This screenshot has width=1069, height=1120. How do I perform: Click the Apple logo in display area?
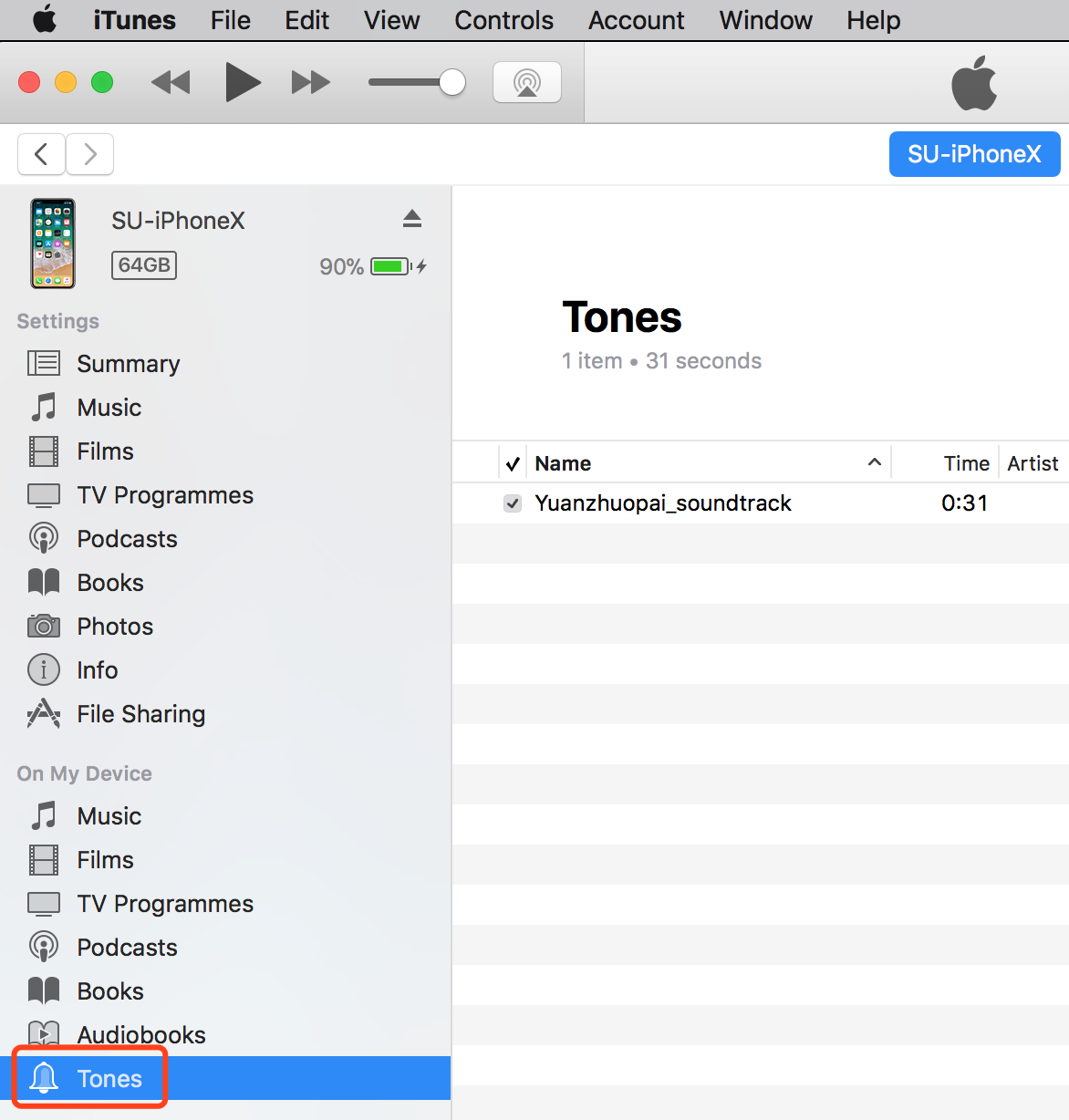pyautogui.click(x=974, y=83)
